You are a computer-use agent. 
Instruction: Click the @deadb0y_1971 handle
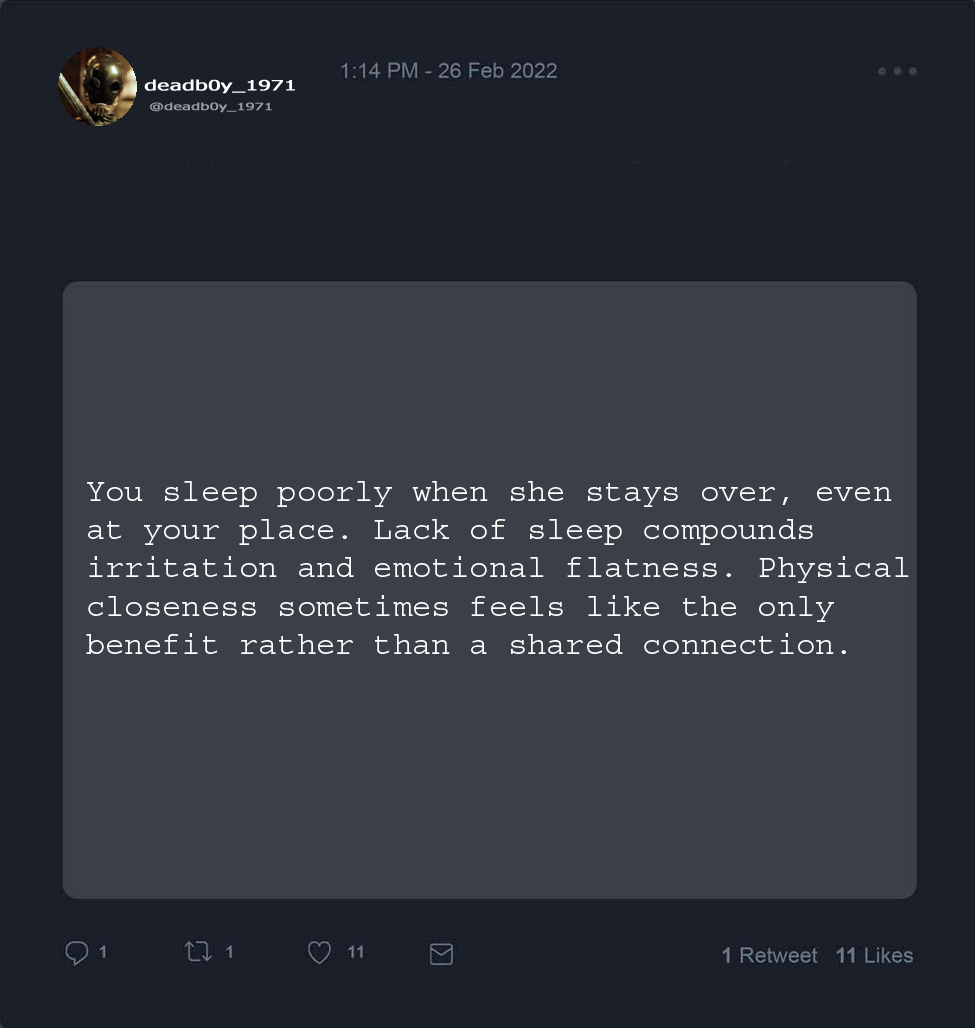point(210,106)
